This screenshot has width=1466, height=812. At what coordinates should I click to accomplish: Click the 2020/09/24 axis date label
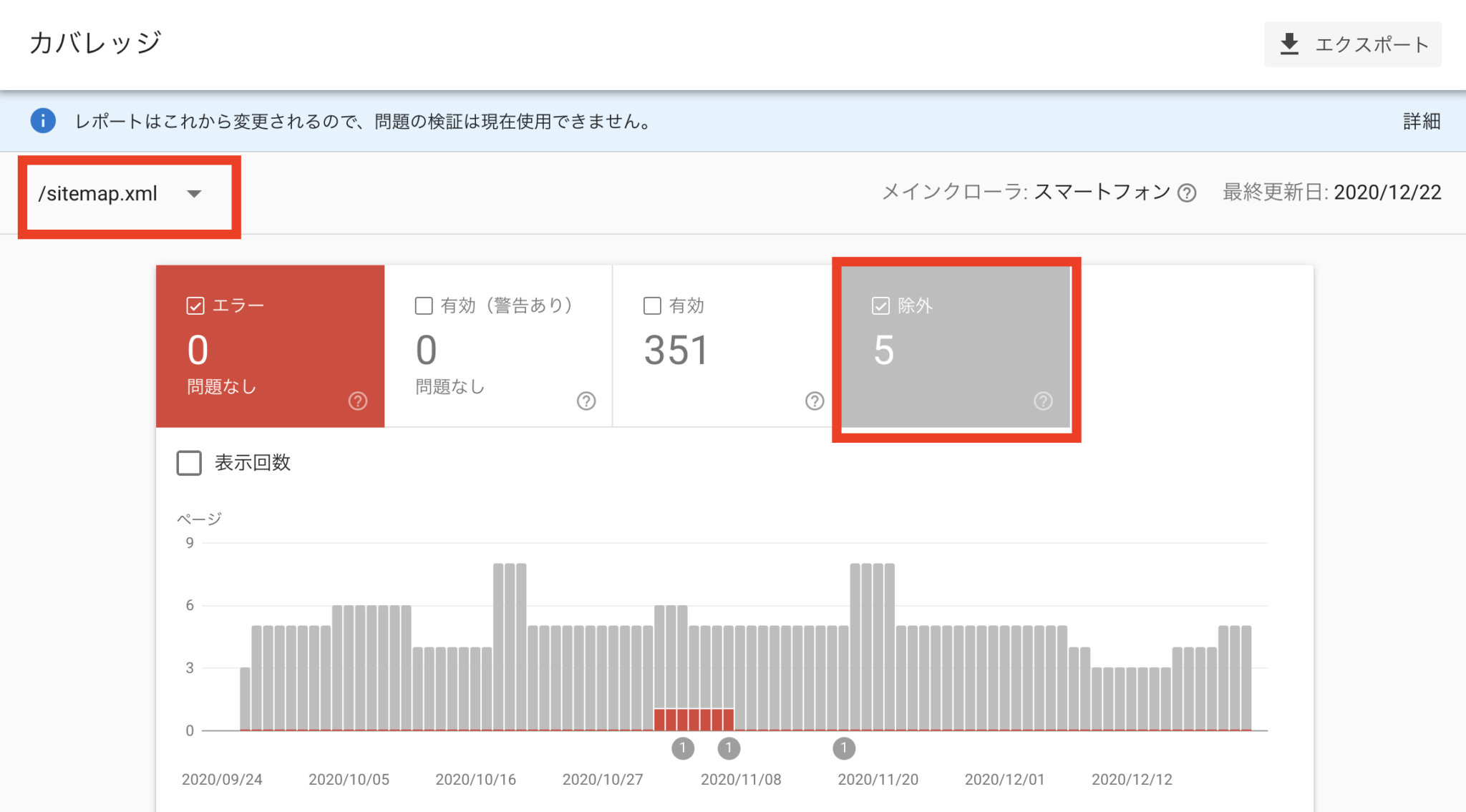point(222,779)
